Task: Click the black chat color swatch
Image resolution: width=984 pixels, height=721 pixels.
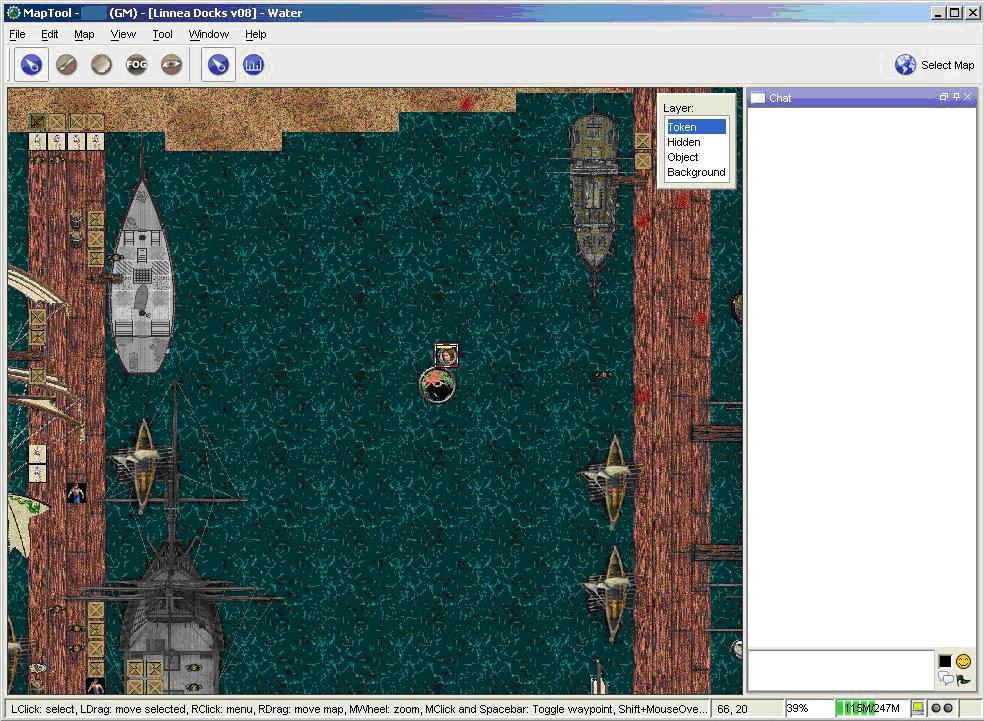Action: pos(945,661)
